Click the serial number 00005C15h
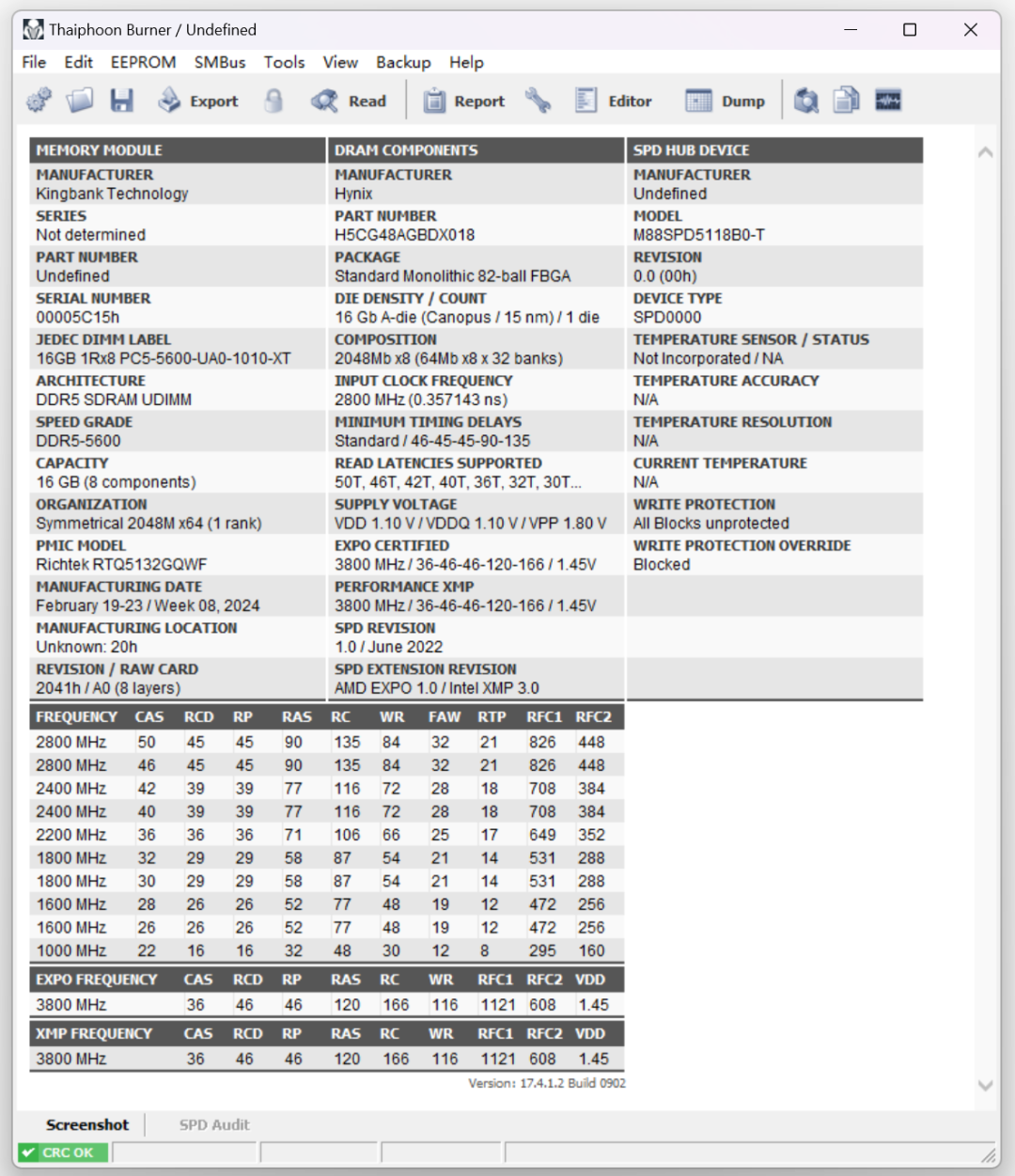Screen dimensions: 1015x1176 pos(78,318)
